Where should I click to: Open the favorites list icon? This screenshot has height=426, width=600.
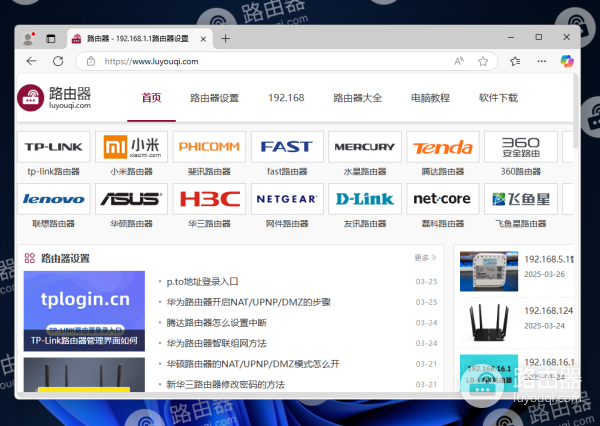515,61
